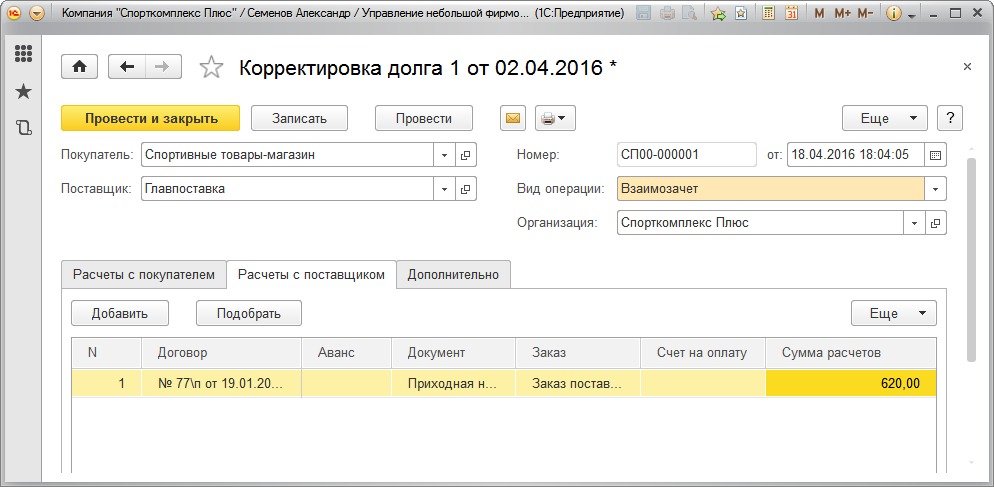
Task: Open the print dropdown button
Action: 554,118
